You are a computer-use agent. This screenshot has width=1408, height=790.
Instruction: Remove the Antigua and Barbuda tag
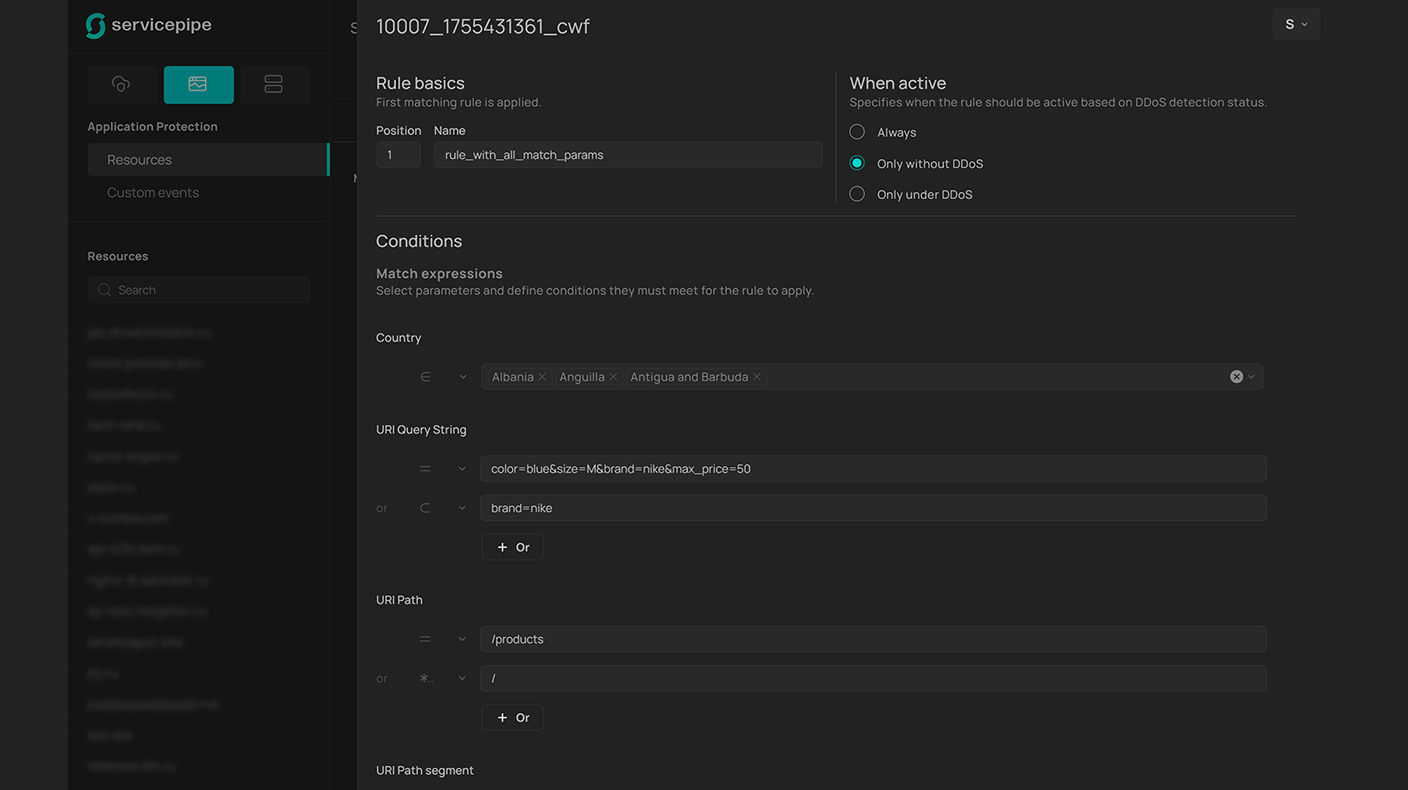click(x=757, y=377)
